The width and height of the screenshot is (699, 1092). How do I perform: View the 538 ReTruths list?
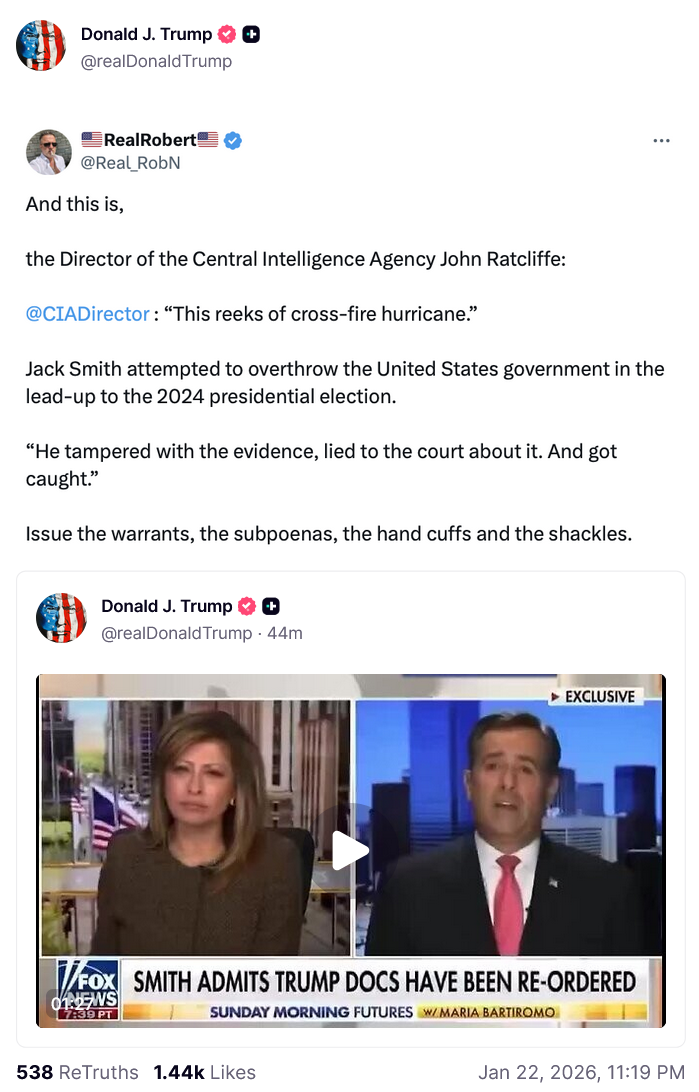(77, 1072)
